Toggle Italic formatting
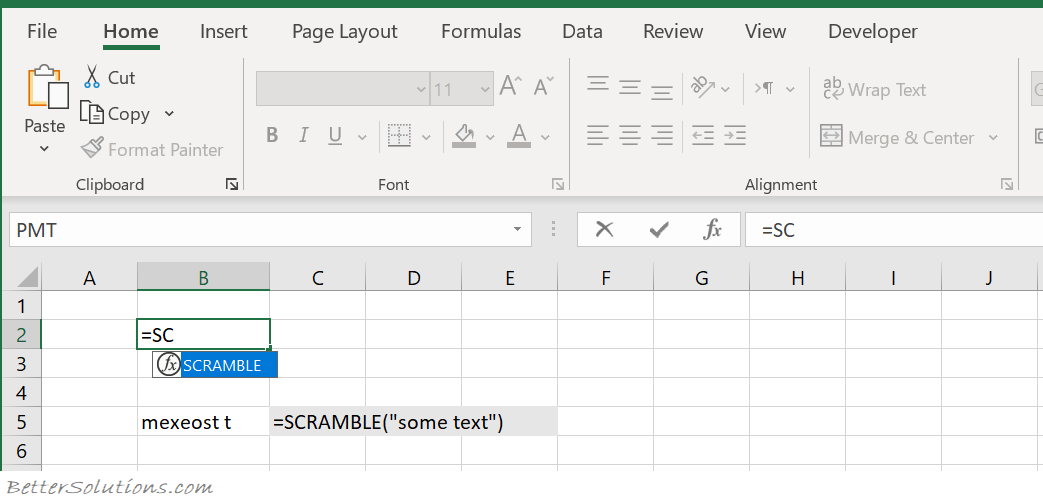Image resolution: width=1043 pixels, height=503 pixels. (303, 136)
